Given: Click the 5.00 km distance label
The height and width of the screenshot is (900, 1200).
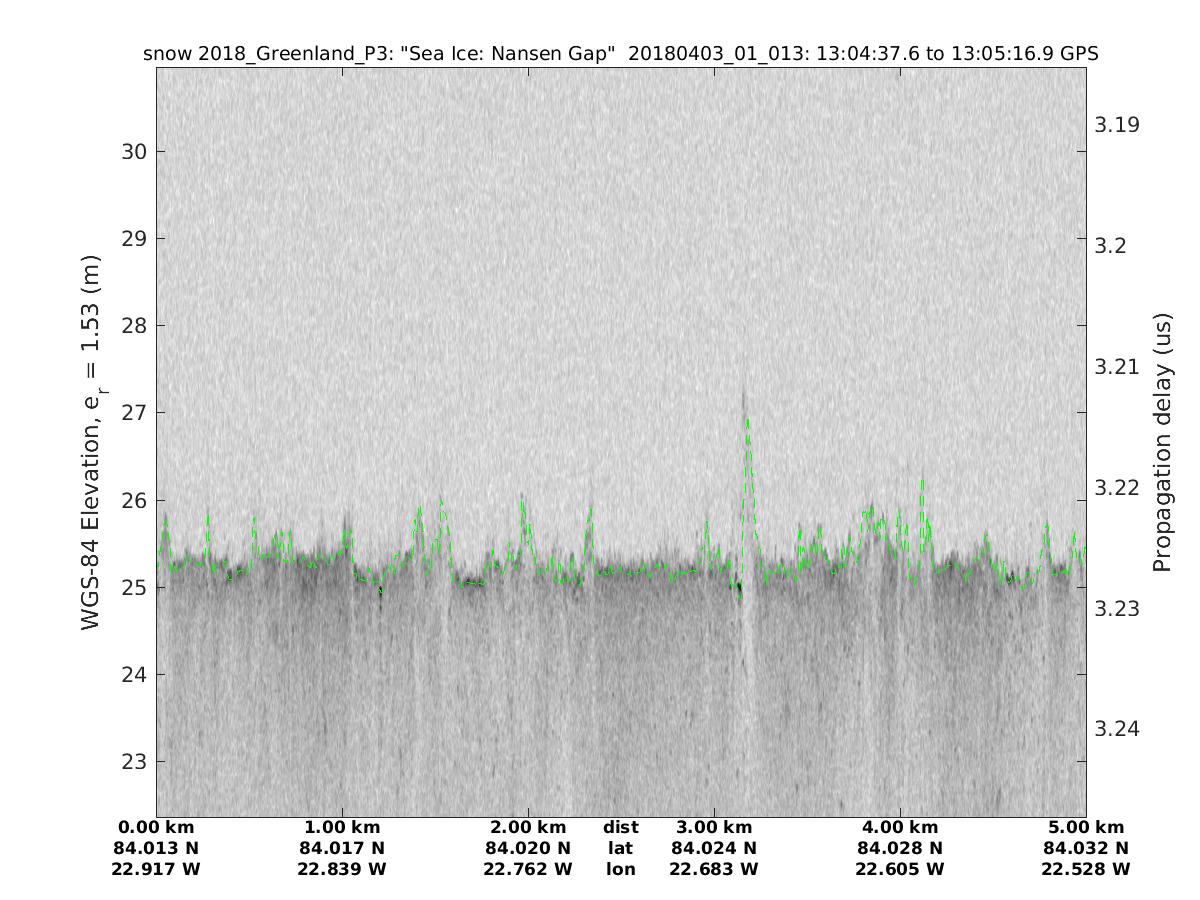Looking at the screenshot, I should tap(1086, 828).
